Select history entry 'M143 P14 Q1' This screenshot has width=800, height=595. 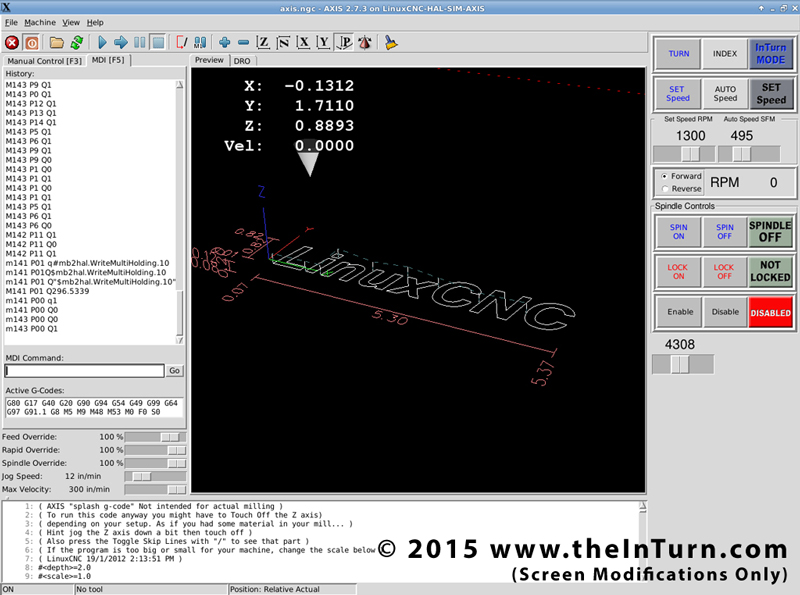[x=31, y=122]
